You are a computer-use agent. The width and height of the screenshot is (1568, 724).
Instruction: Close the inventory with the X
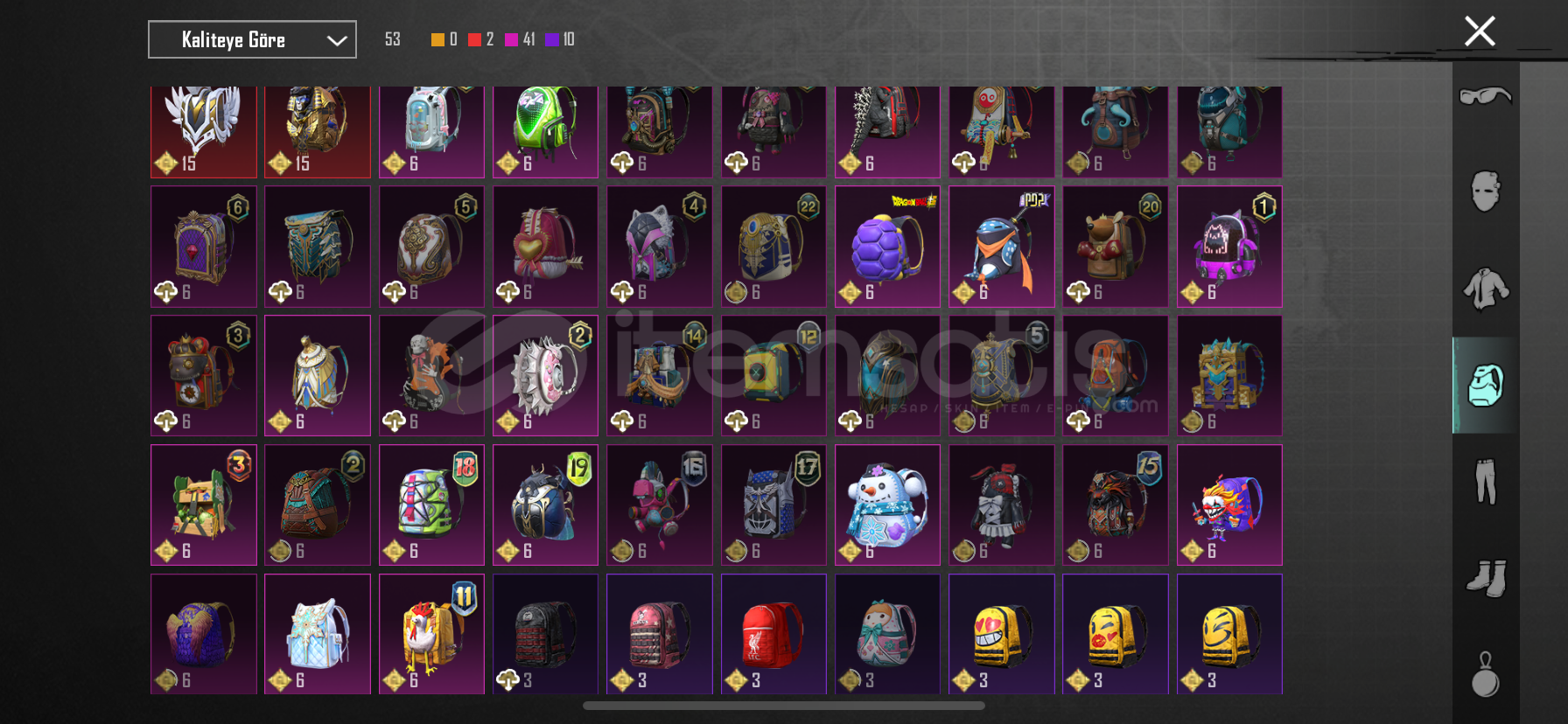point(1480,31)
